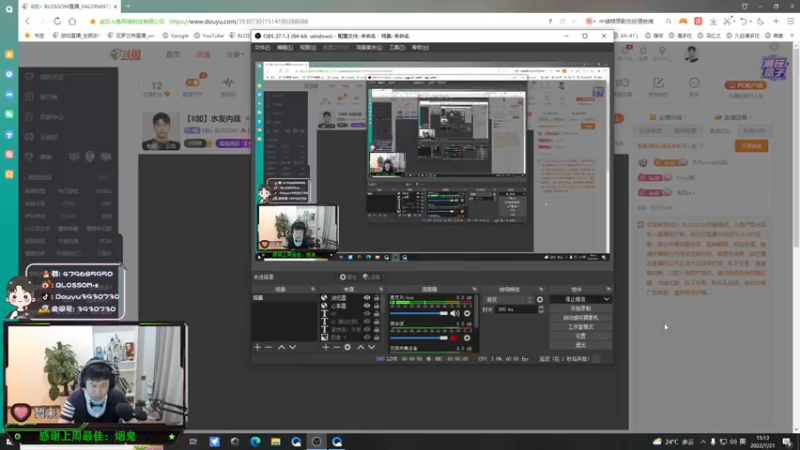Open the 帮助(H) menu in OBS
The image size is (800, 450).
420,47
